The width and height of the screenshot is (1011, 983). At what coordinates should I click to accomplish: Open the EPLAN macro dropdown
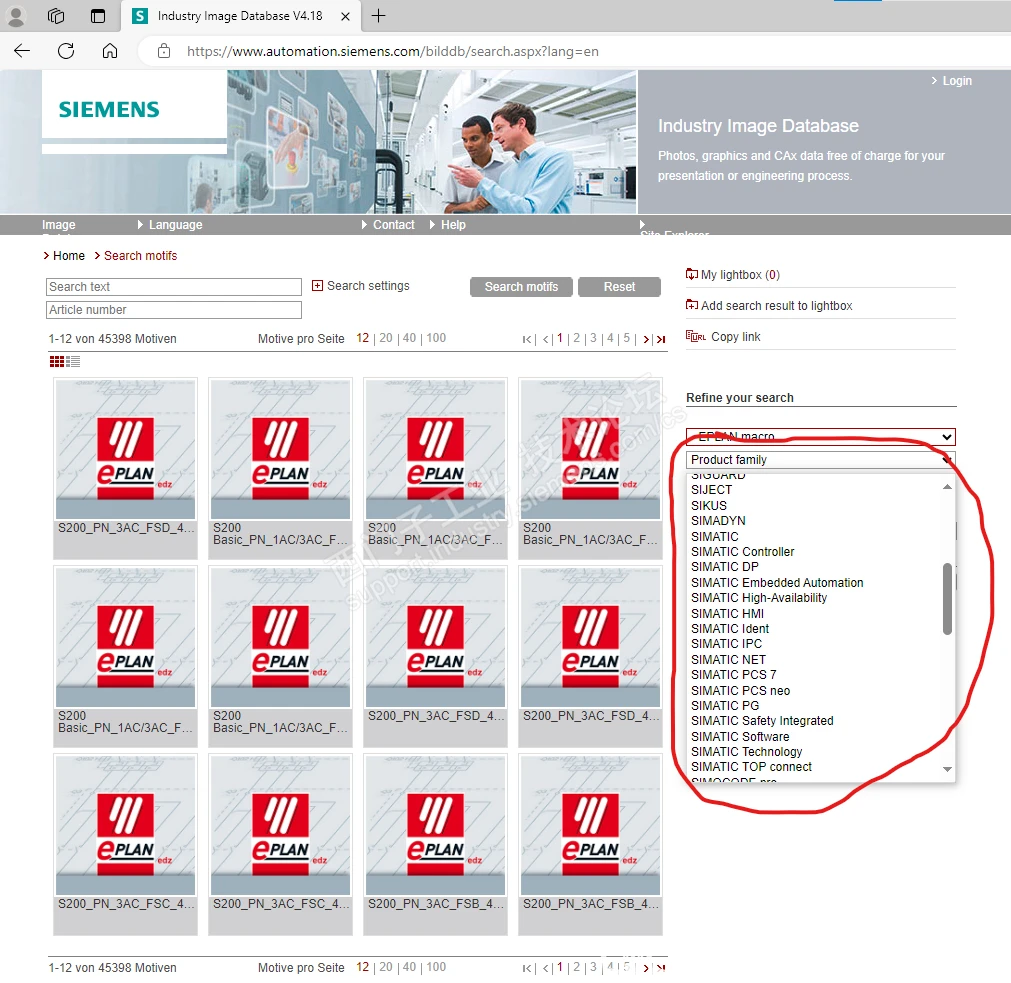coord(820,436)
